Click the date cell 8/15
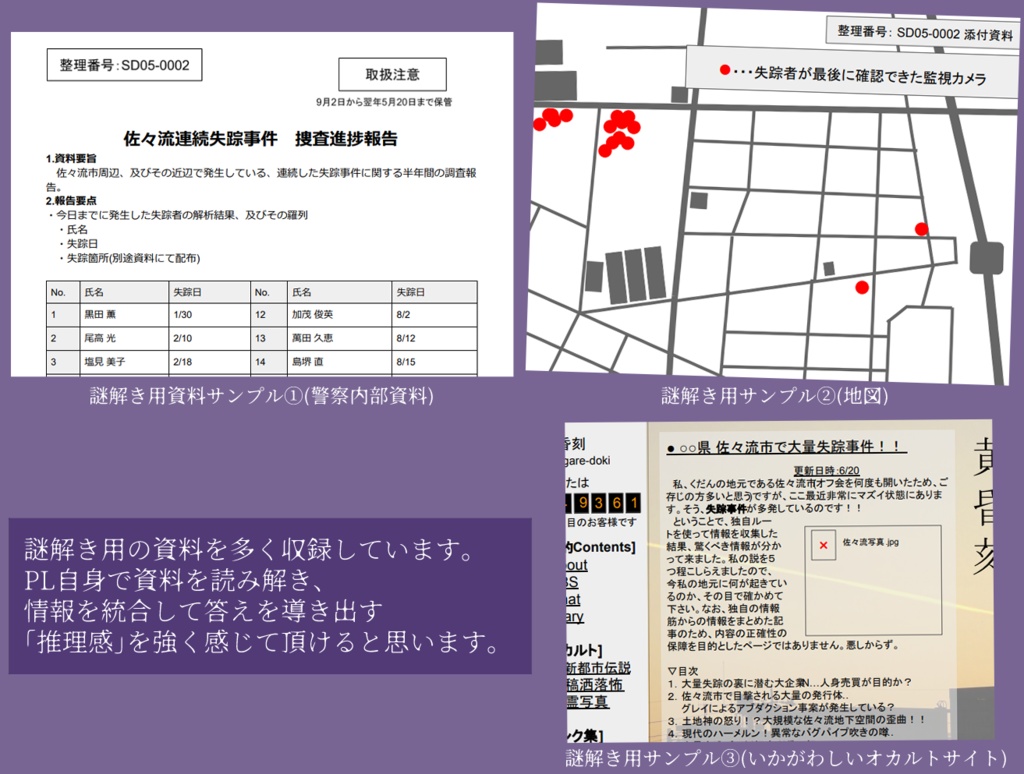This screenshot has width=1024, height=774. click(434, 361)
